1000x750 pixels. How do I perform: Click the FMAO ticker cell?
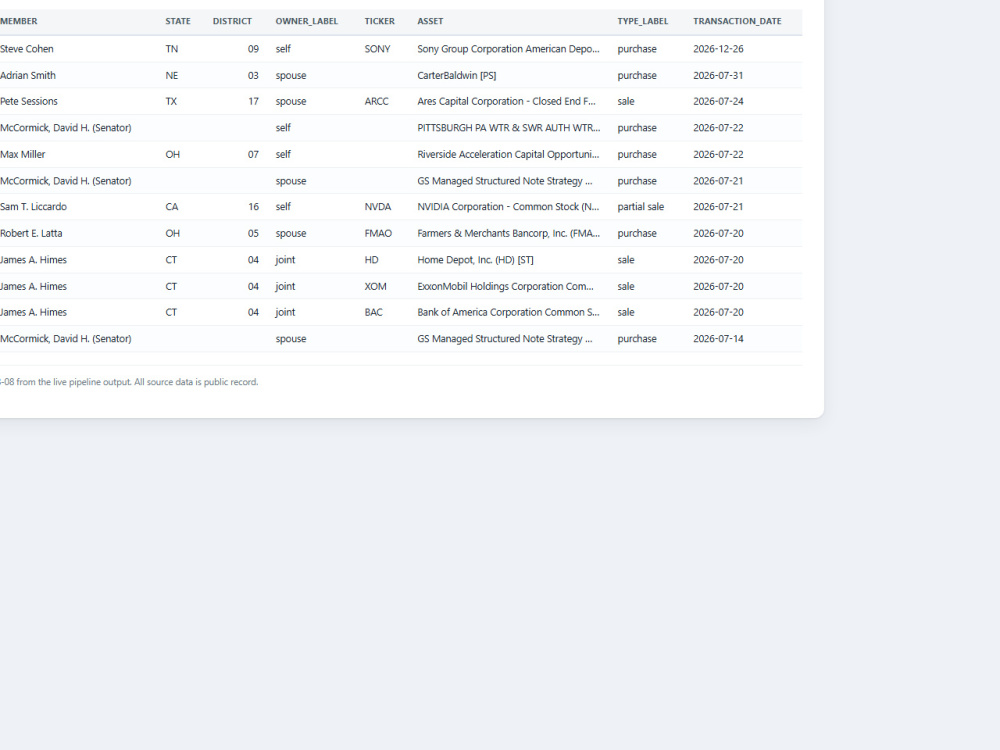[378, 233]
